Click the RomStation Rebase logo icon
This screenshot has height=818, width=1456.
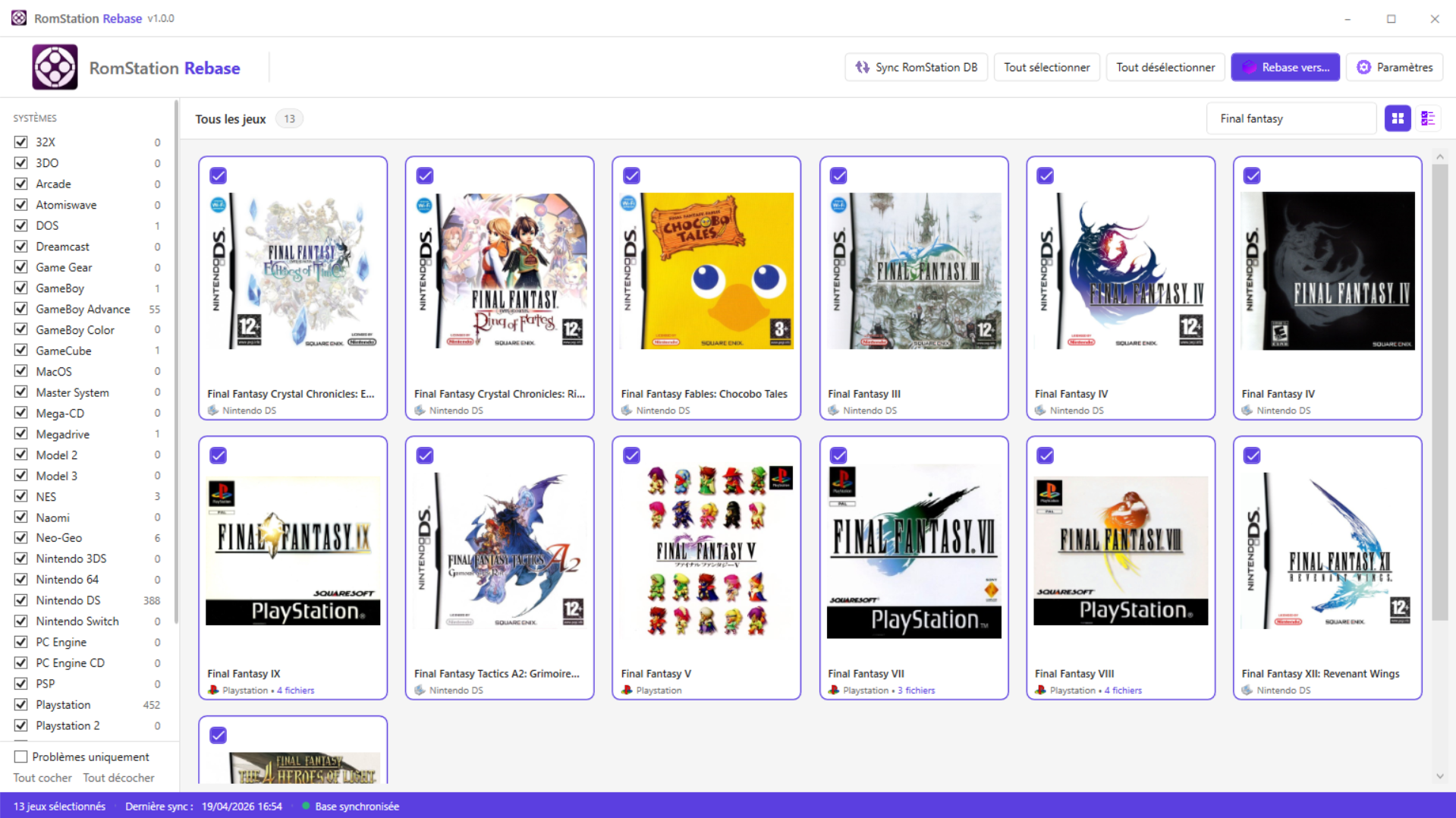pos(55,68)
